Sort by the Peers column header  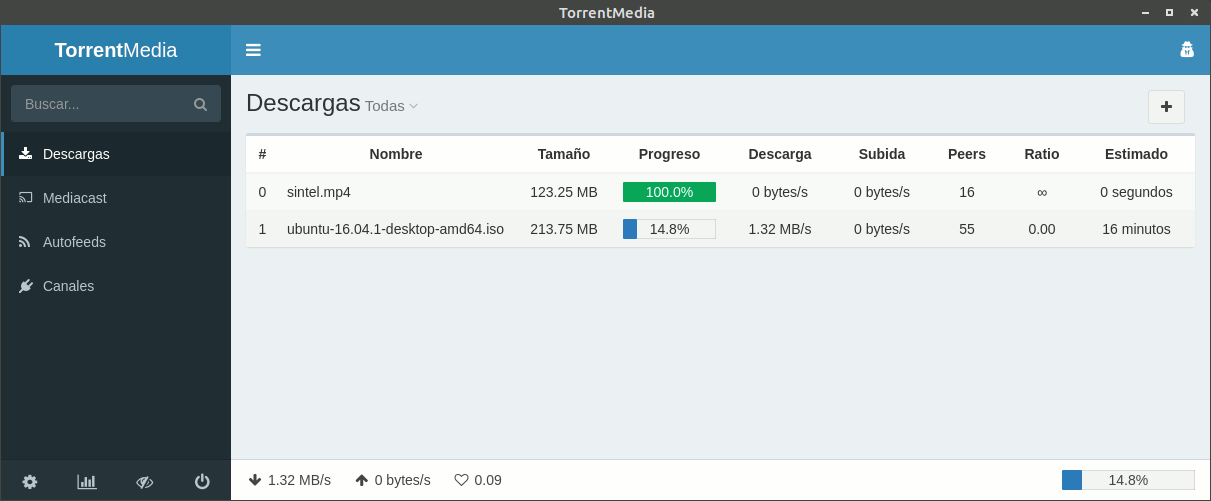967,154
